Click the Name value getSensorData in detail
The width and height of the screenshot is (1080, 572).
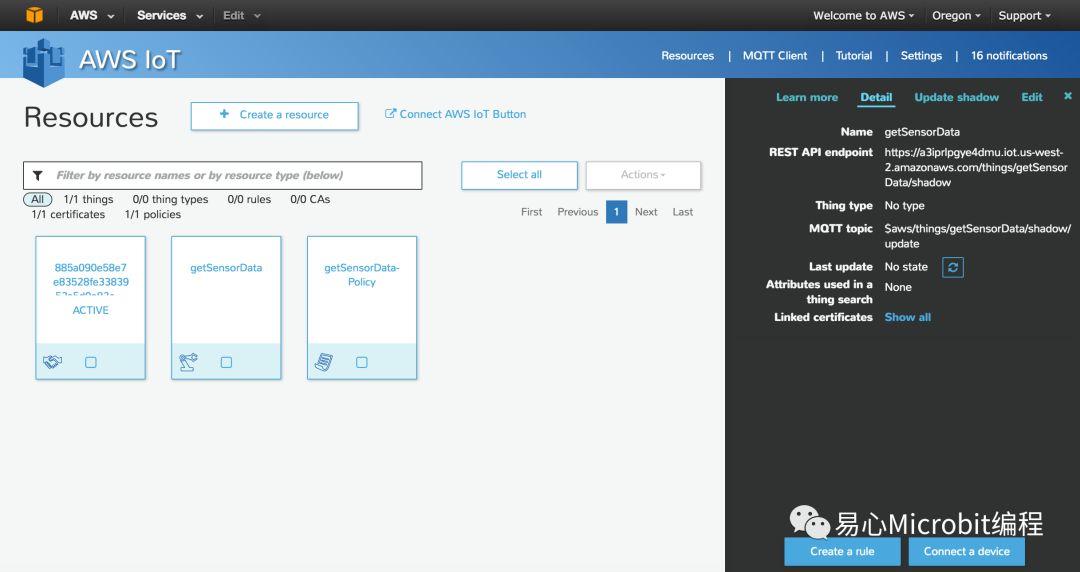point(922,132)
